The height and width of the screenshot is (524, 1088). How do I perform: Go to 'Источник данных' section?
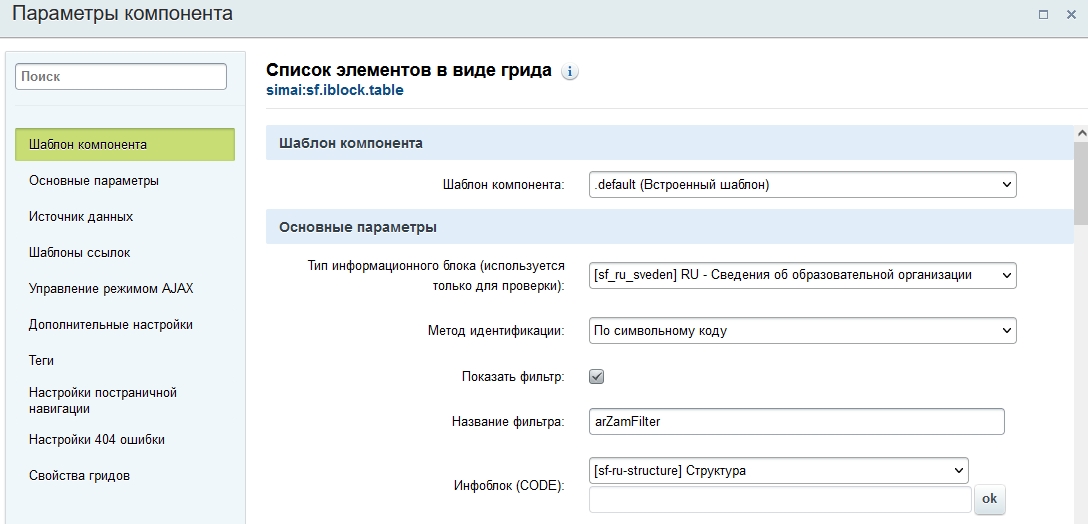pos(81,217)
